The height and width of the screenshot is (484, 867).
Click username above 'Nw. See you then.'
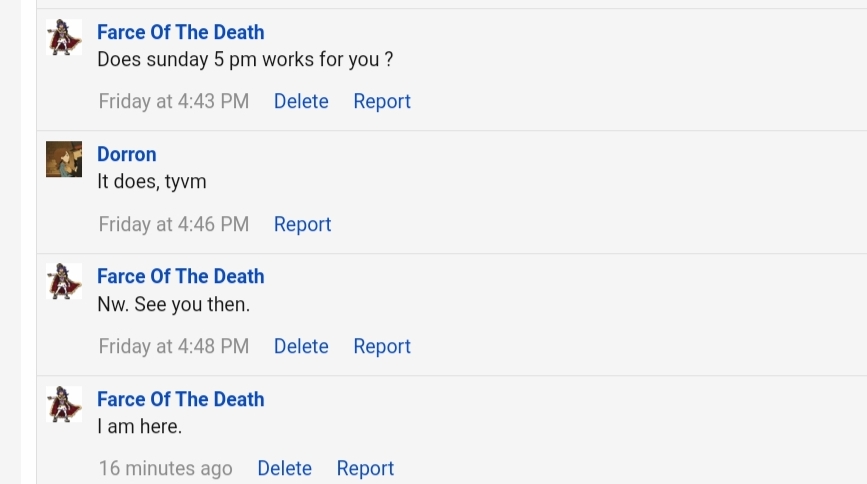pyautogui.click(x=180, y=276)
